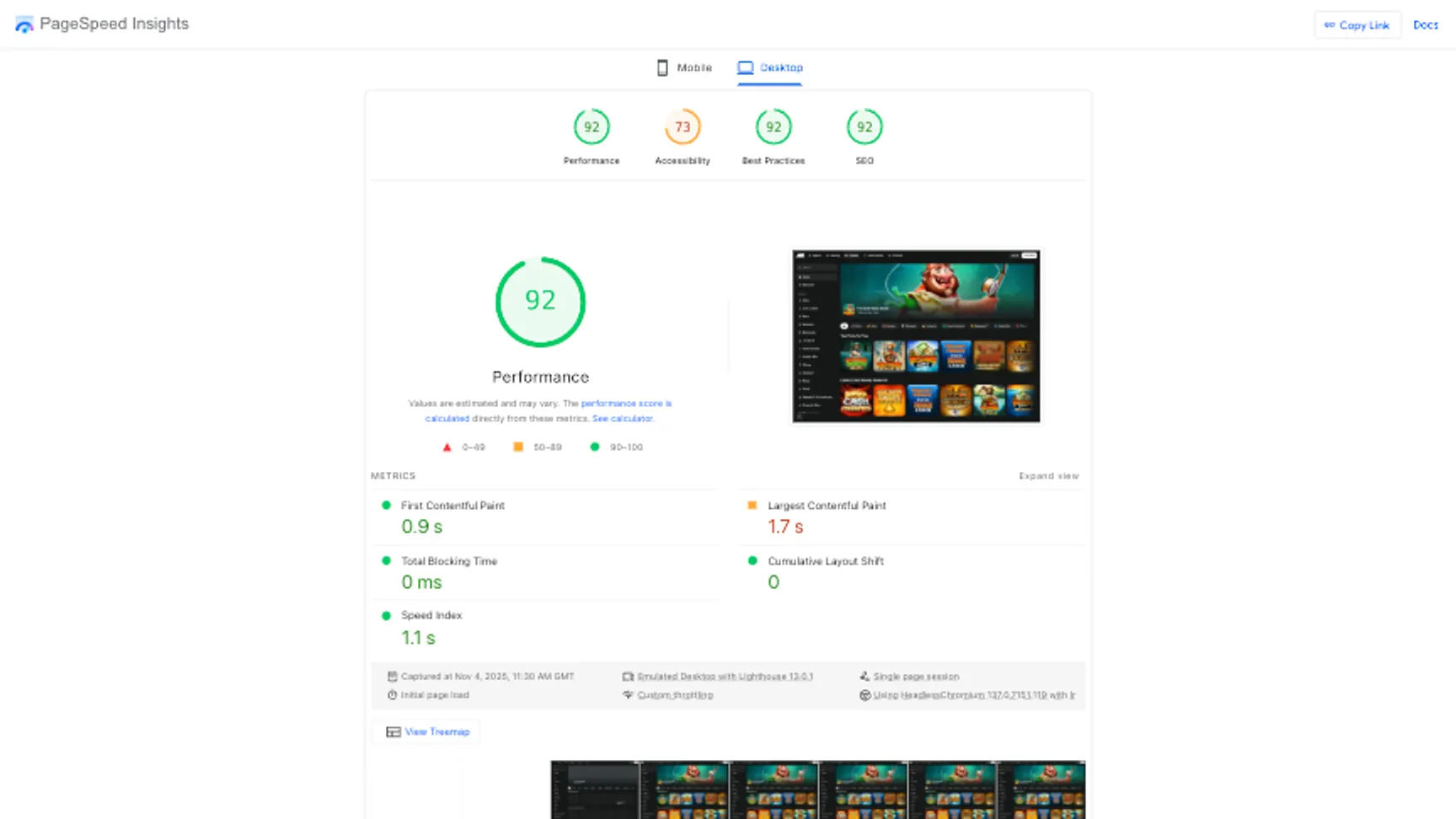The height and width of the screenshot is (819, 1456).
Task: Copy the report link using Copy Link
Action: pyautogui.click(x=1357, y=24)
